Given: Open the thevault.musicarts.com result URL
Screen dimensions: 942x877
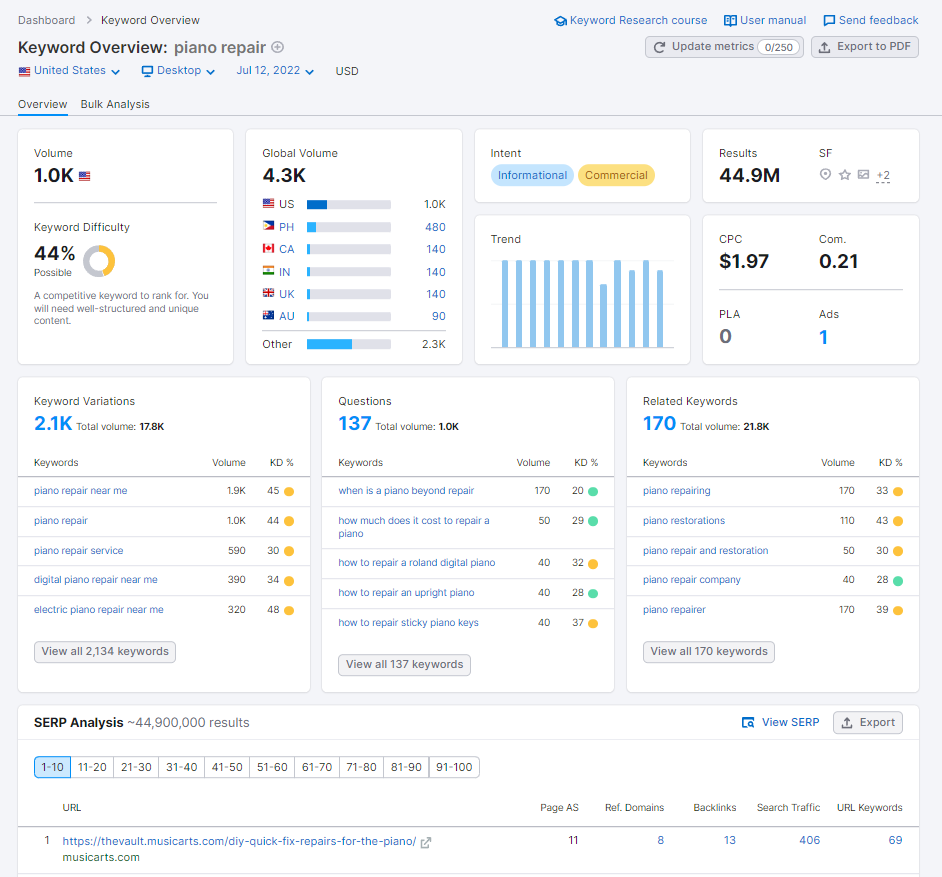Looking at the screenshot, I should (239, 842).
